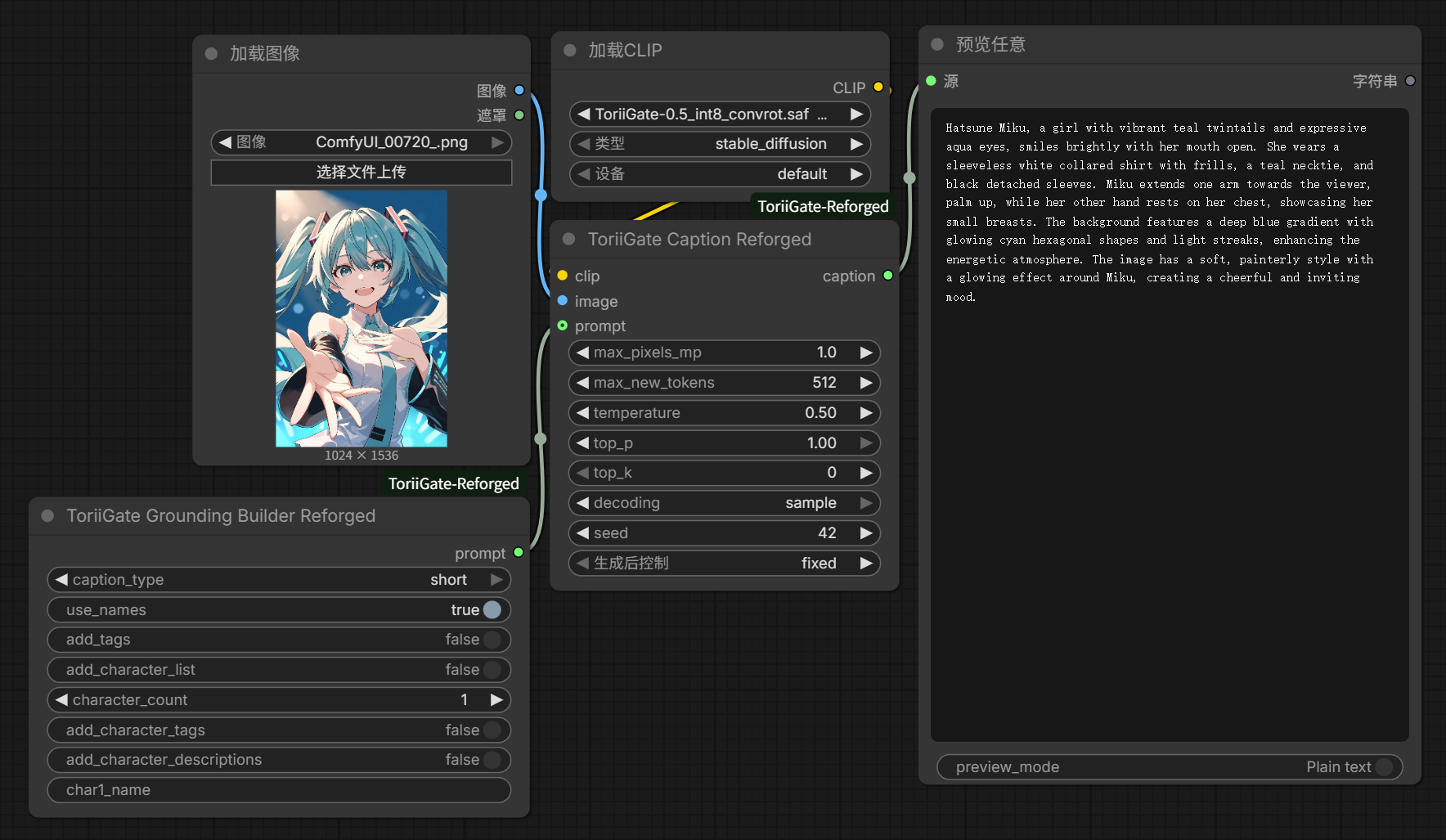Select next CLIP model with right arrow

point(856,115)
